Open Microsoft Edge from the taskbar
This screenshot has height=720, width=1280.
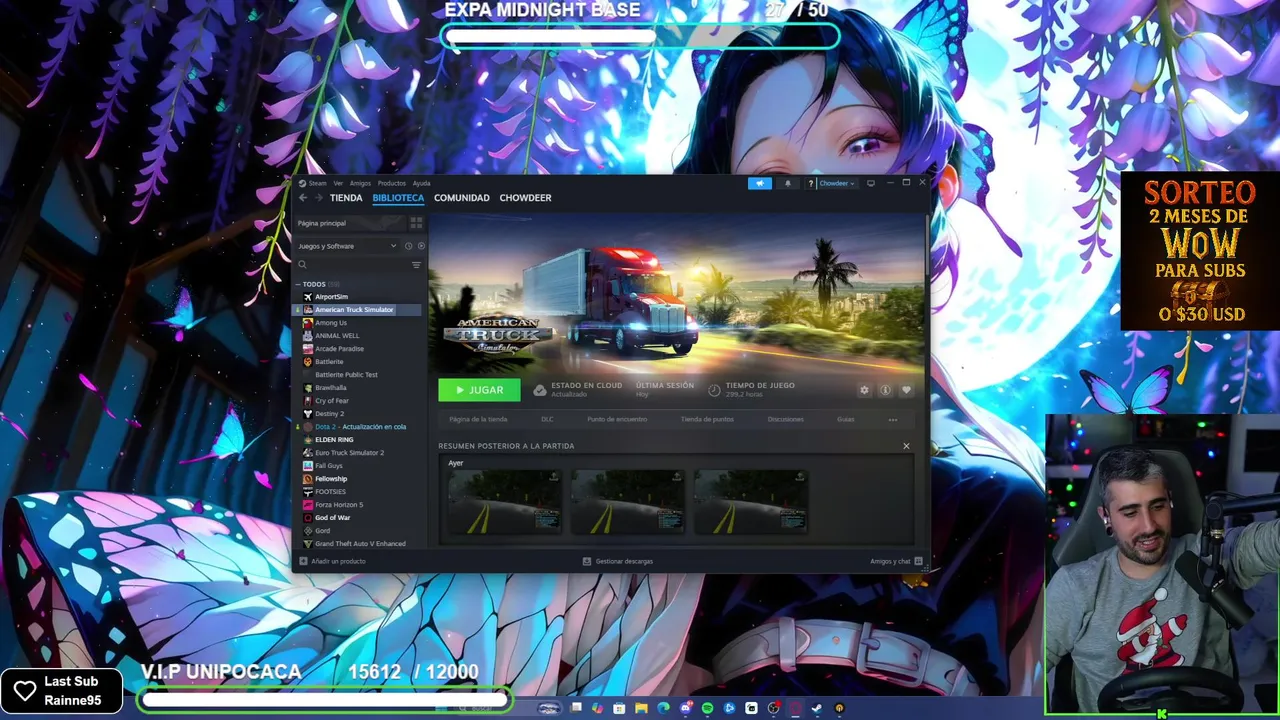pos(663,709)
